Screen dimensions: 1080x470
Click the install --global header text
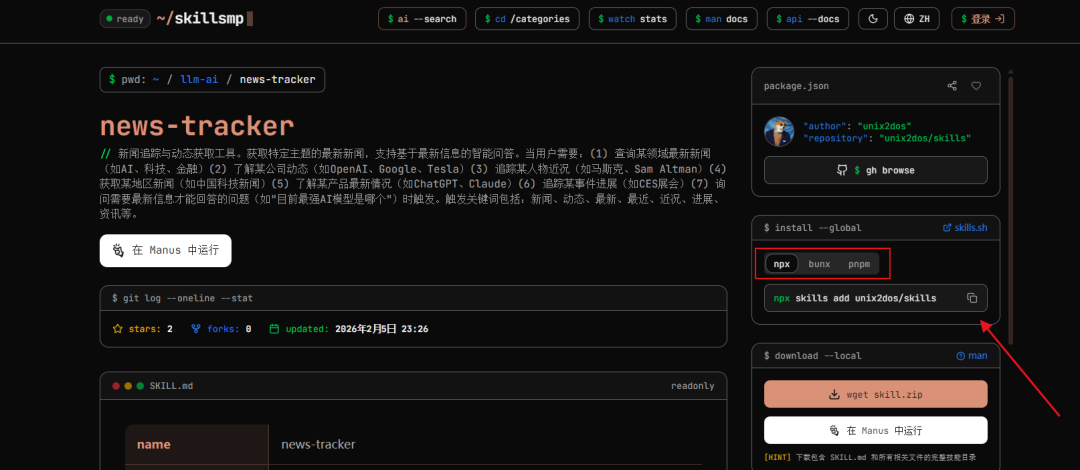coord(812,227)
